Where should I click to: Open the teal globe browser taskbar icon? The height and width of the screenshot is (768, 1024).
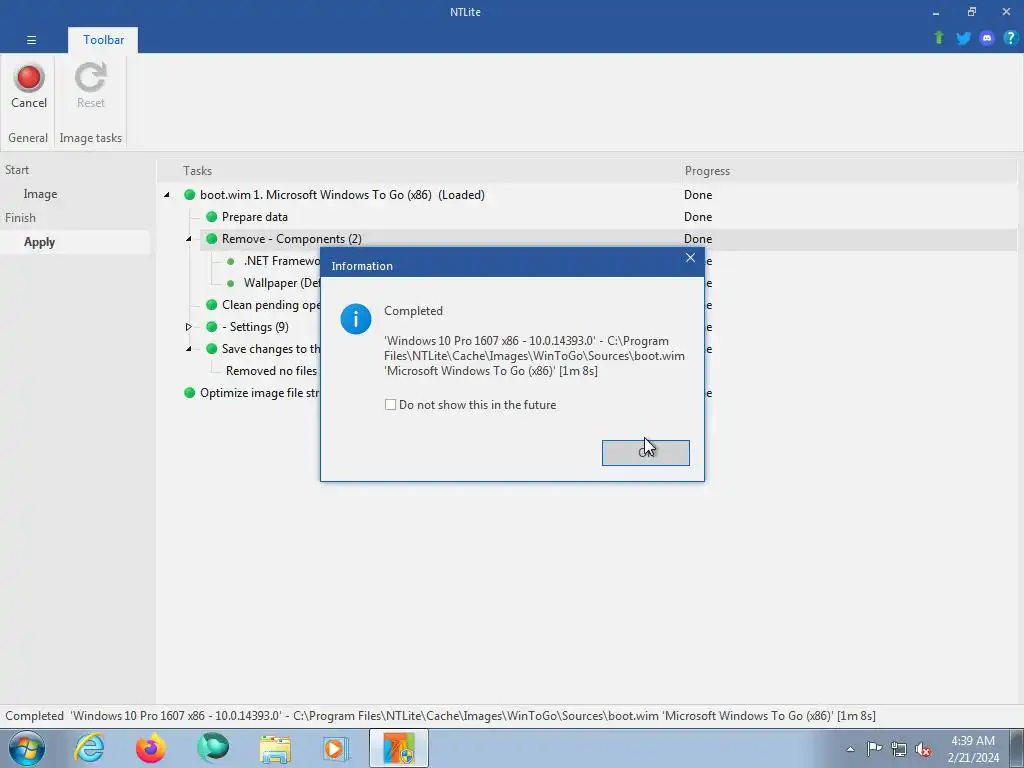[213, 748]
